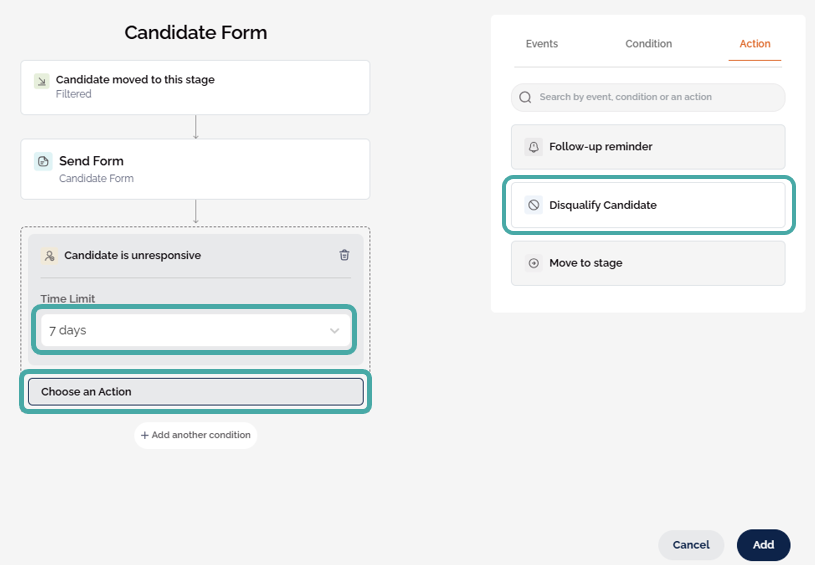815x565 pixels.
Task: Click the Send Form document icon
Action: click(43, 161)
